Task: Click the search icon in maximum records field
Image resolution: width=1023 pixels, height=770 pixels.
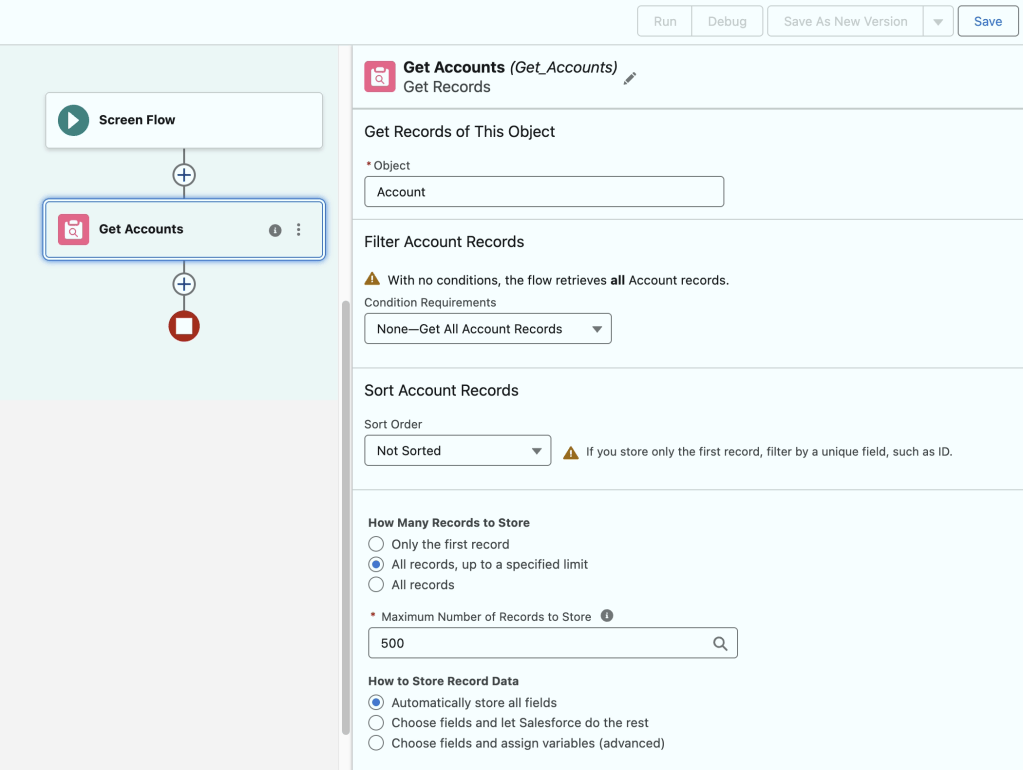Action: 720,643
